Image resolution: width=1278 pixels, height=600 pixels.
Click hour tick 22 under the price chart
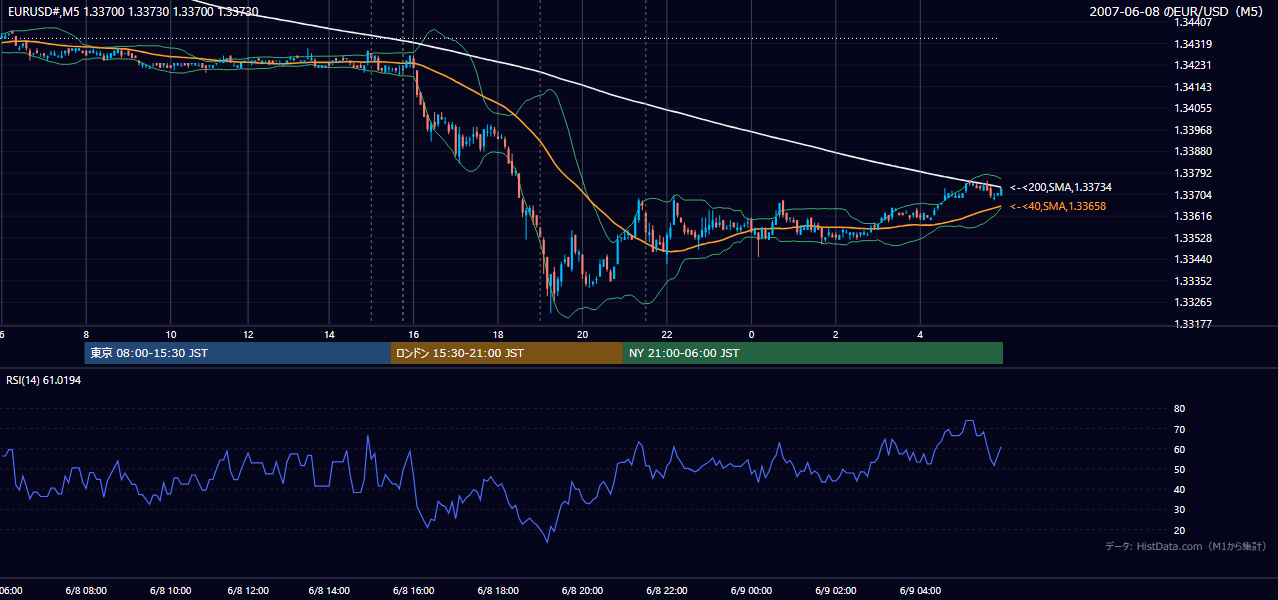(x=666, y=334)
